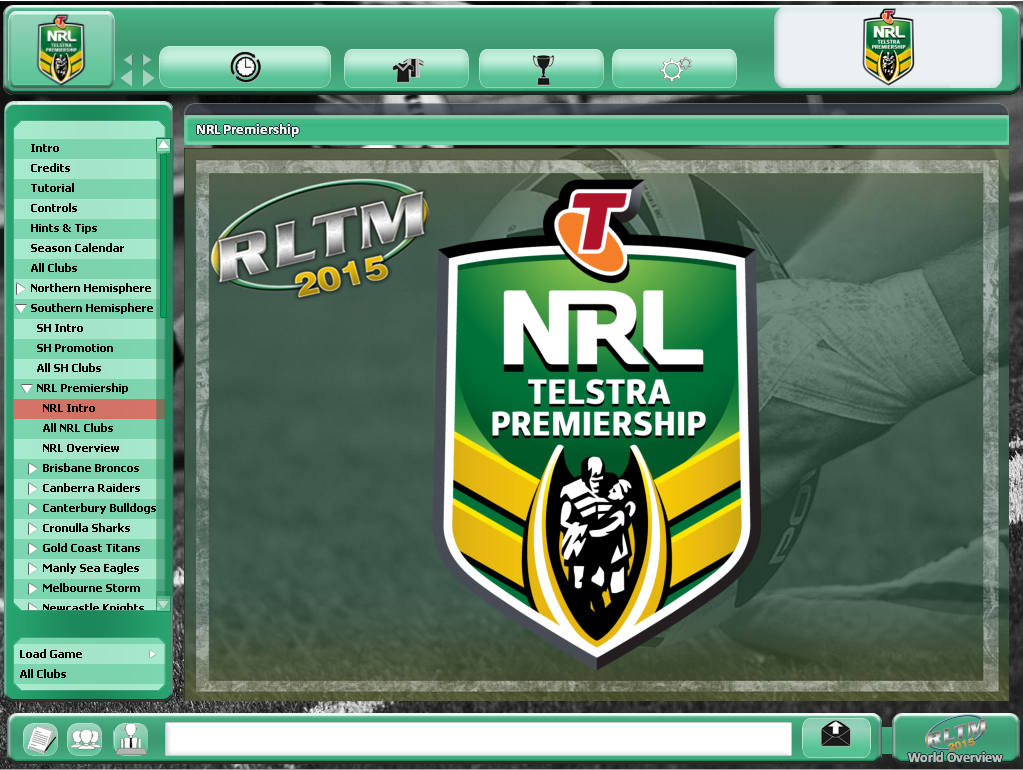Screen dimensions: 1023x770
Task: Open the Load Game submenu
Action: tap(89, 654)
